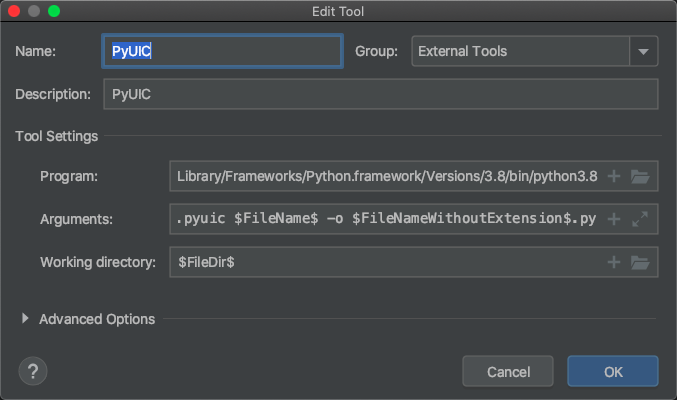Image resolution: width=677 pixels, height=400 pixels.
Task: Browse for Program using folder icon
Action: [640, 177]
